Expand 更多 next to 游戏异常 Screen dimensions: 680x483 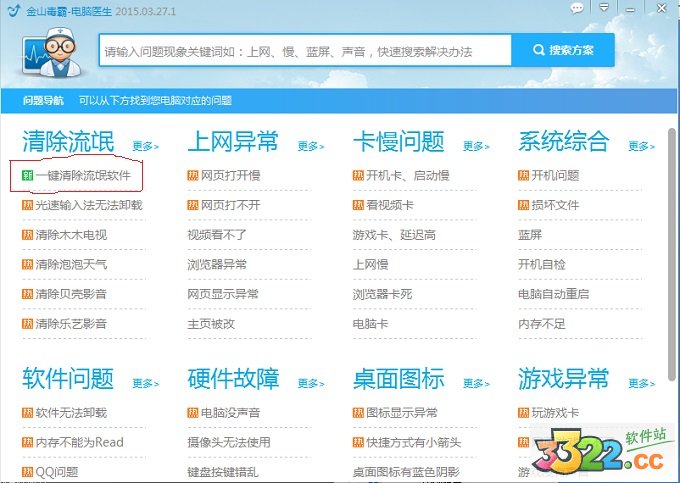coord(642,383)
